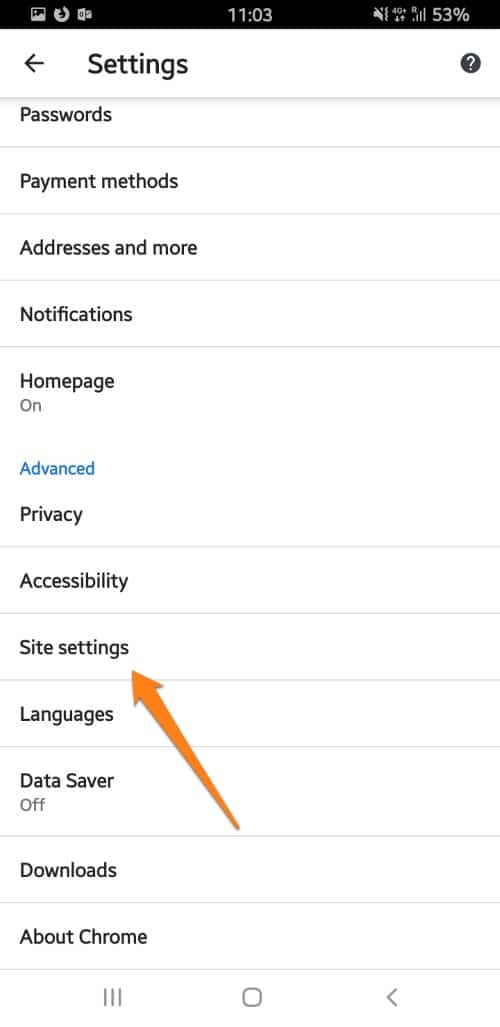Tap the mute vibrate icon in status bar
This screenshot has height=1027, width=500.
pos(381,14)
